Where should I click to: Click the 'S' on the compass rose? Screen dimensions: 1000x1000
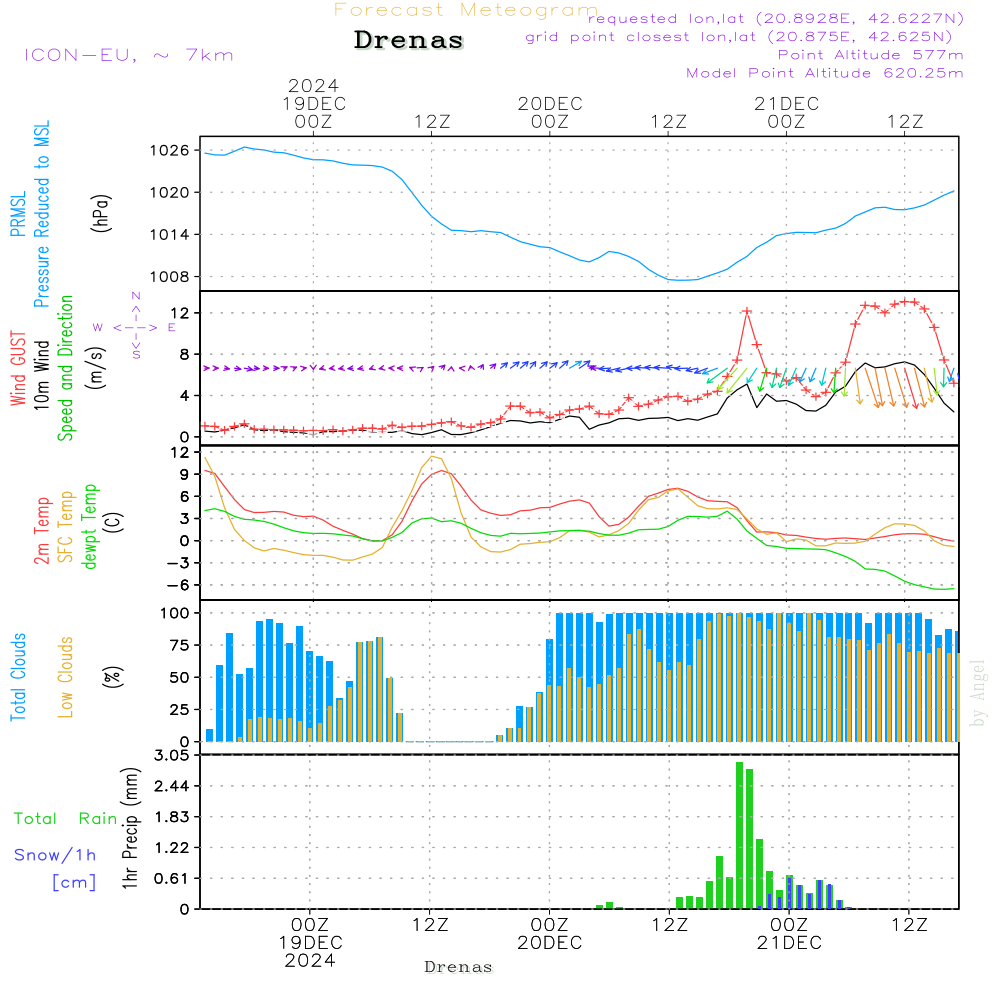pos(136,354)
